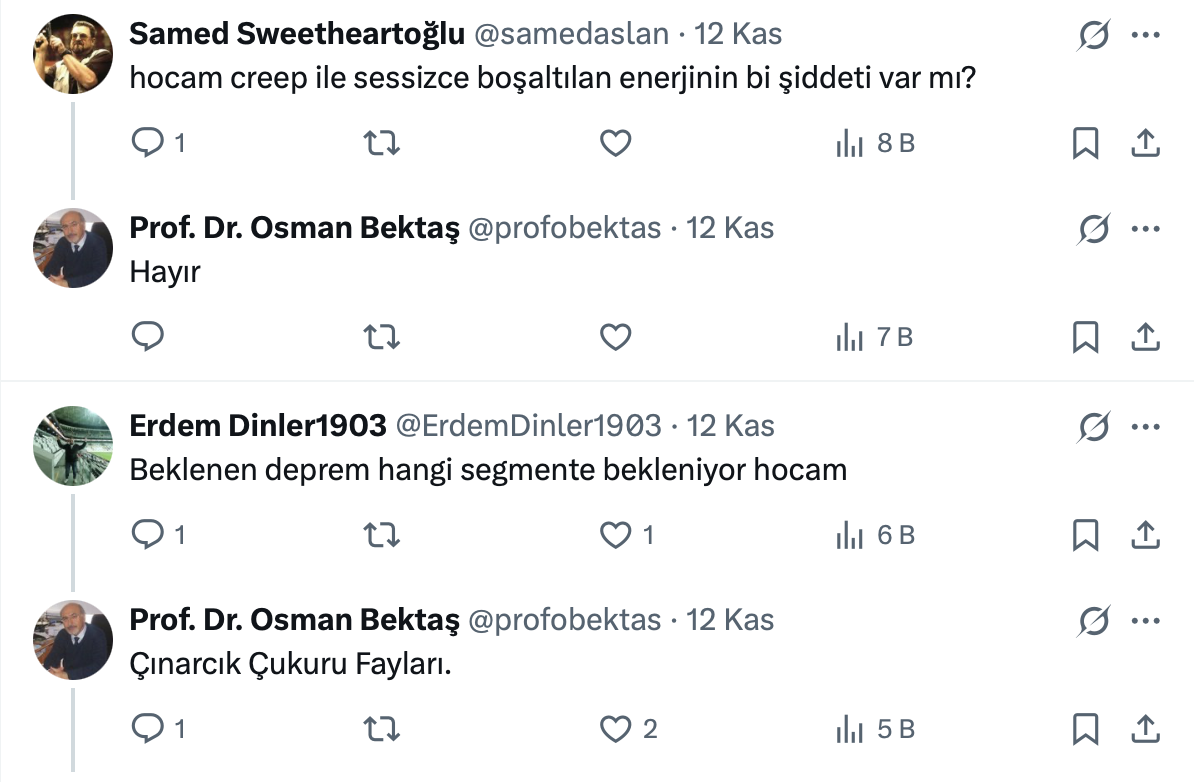Like Samed Sweetheartoğlu's tweet about creep
The image size is (1194, 782).
pyautogui.click(x=615, y=144)
